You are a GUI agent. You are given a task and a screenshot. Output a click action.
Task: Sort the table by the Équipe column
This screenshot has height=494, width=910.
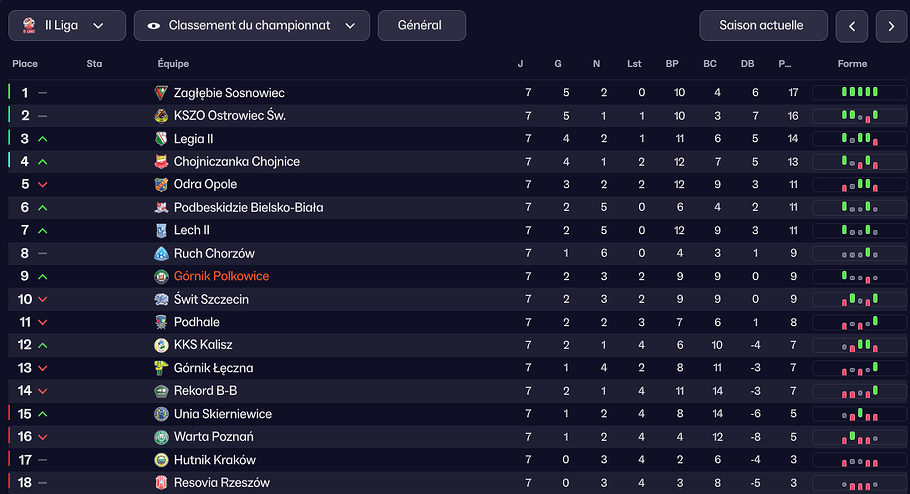pyautogui.click(x=173, y=64)
